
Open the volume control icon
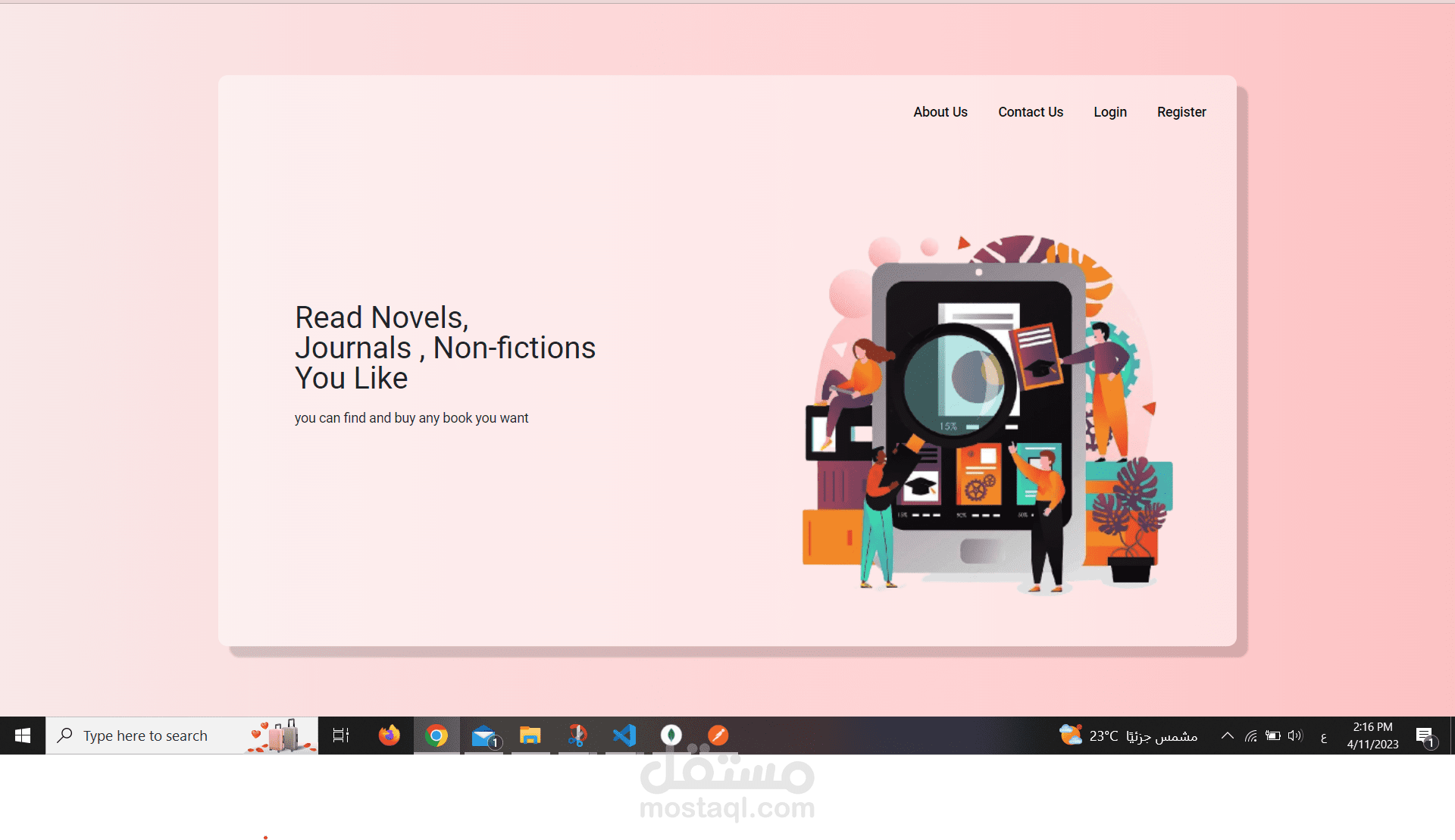point(1295,735)
